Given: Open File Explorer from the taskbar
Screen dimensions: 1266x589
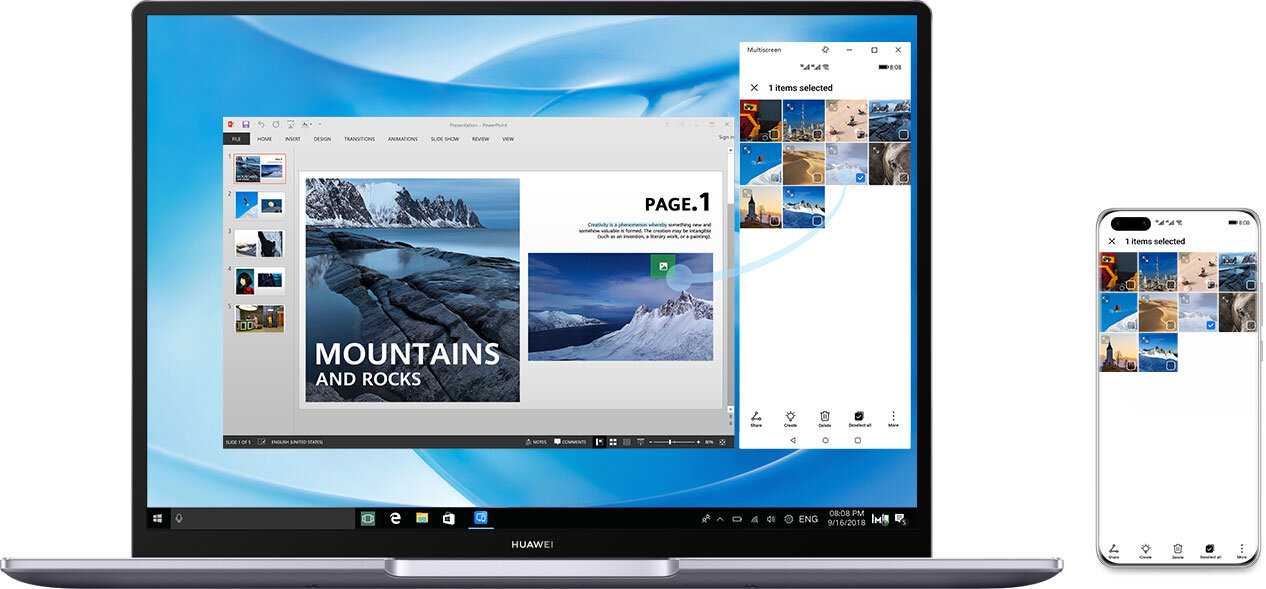Looking at the screenshot, I should pyautogui.click(x=422, y=519).
